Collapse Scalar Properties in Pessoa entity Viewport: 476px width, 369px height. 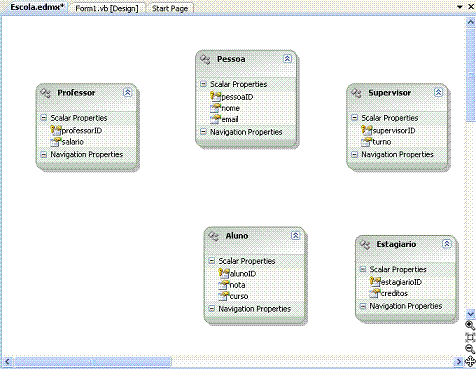click(203, 84)
